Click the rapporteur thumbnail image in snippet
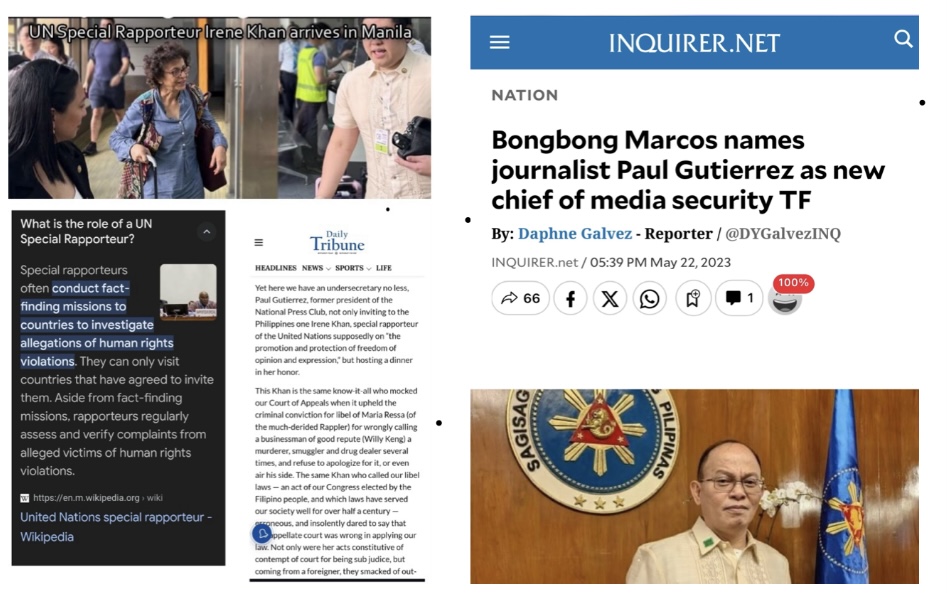 tap(188, 291)
